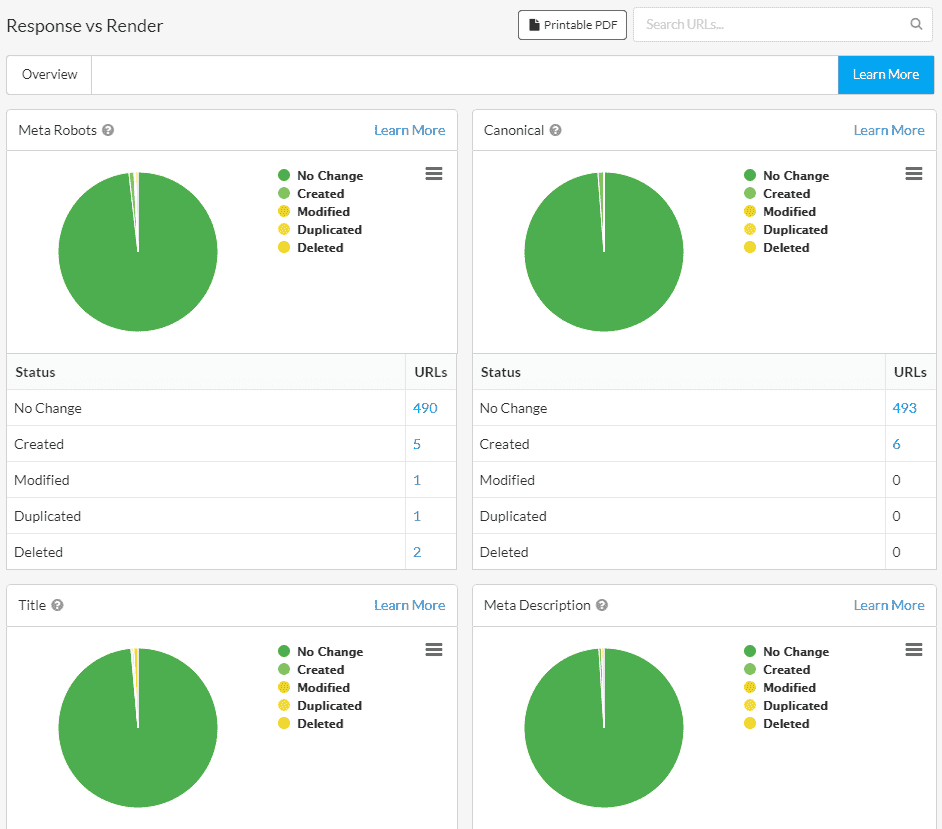Select the Overview tab

49,74
